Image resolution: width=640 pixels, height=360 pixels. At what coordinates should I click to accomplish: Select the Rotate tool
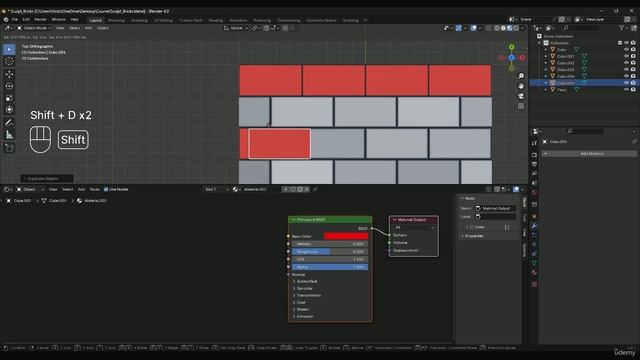click(9, 86)
